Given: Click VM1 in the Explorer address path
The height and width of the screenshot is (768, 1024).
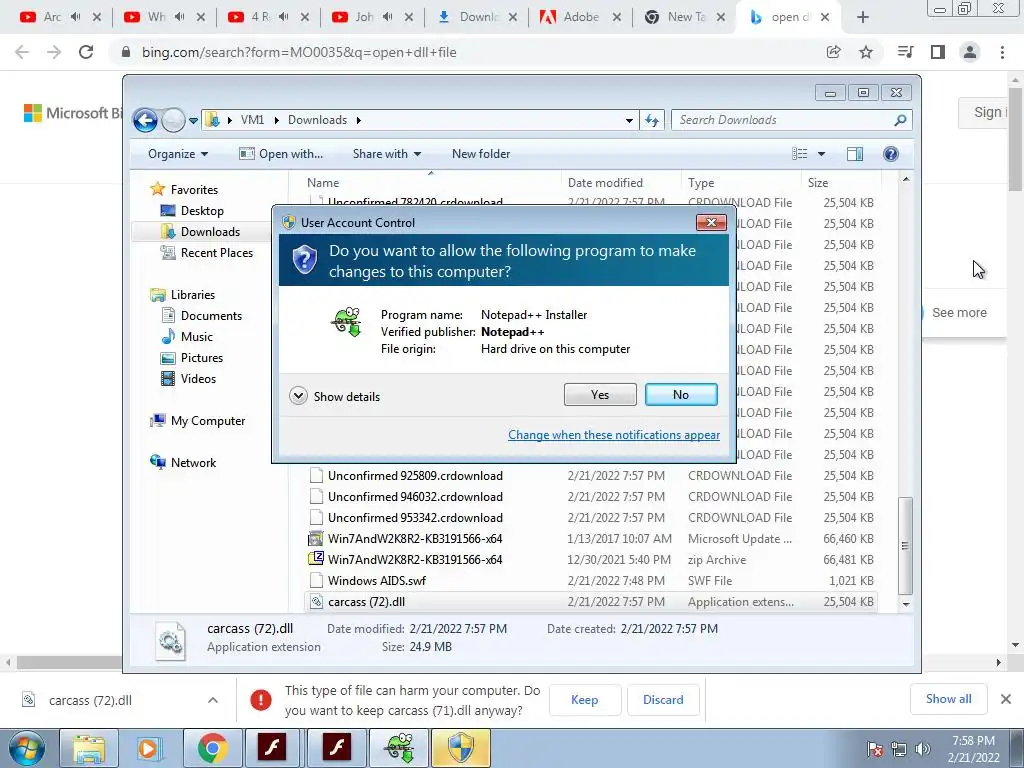Looking at the screenshot, I should [x=252, y=120].
